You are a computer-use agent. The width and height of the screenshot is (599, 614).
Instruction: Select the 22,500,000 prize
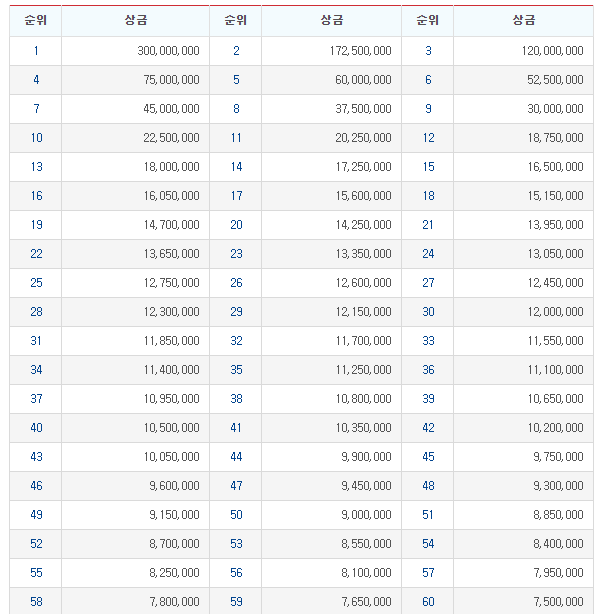pos(171,138)
